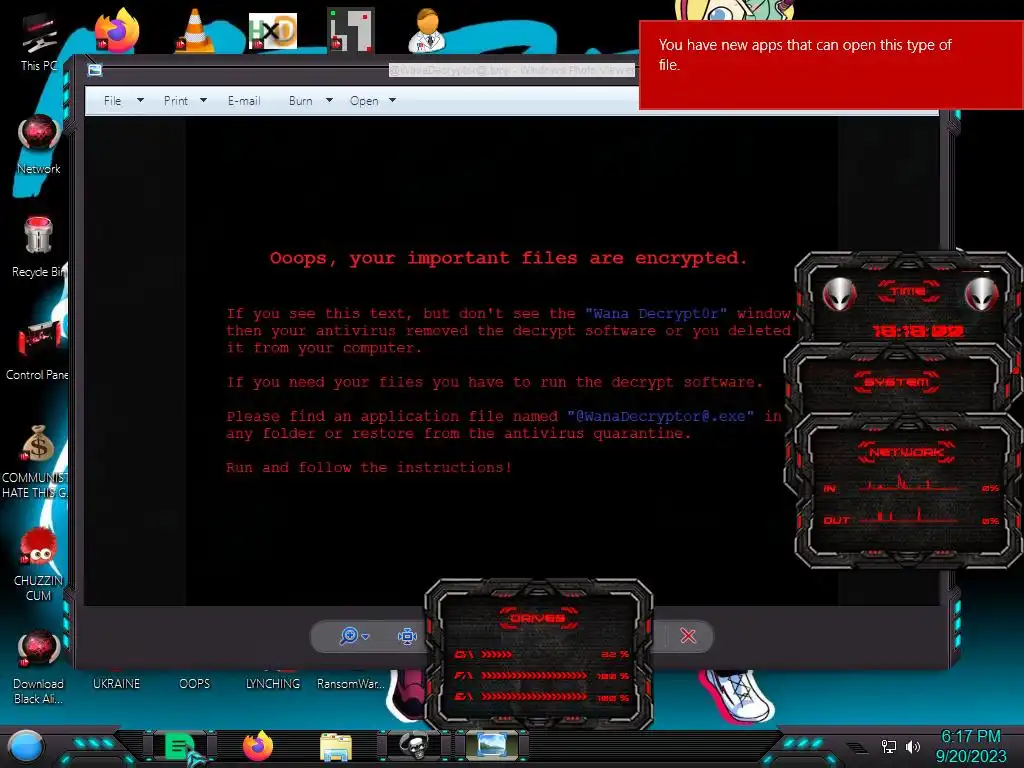This screenshot has width=1024, height=768.
Task: Open the Burn menu in Photo Viewer
Action: tap(300, 101)
